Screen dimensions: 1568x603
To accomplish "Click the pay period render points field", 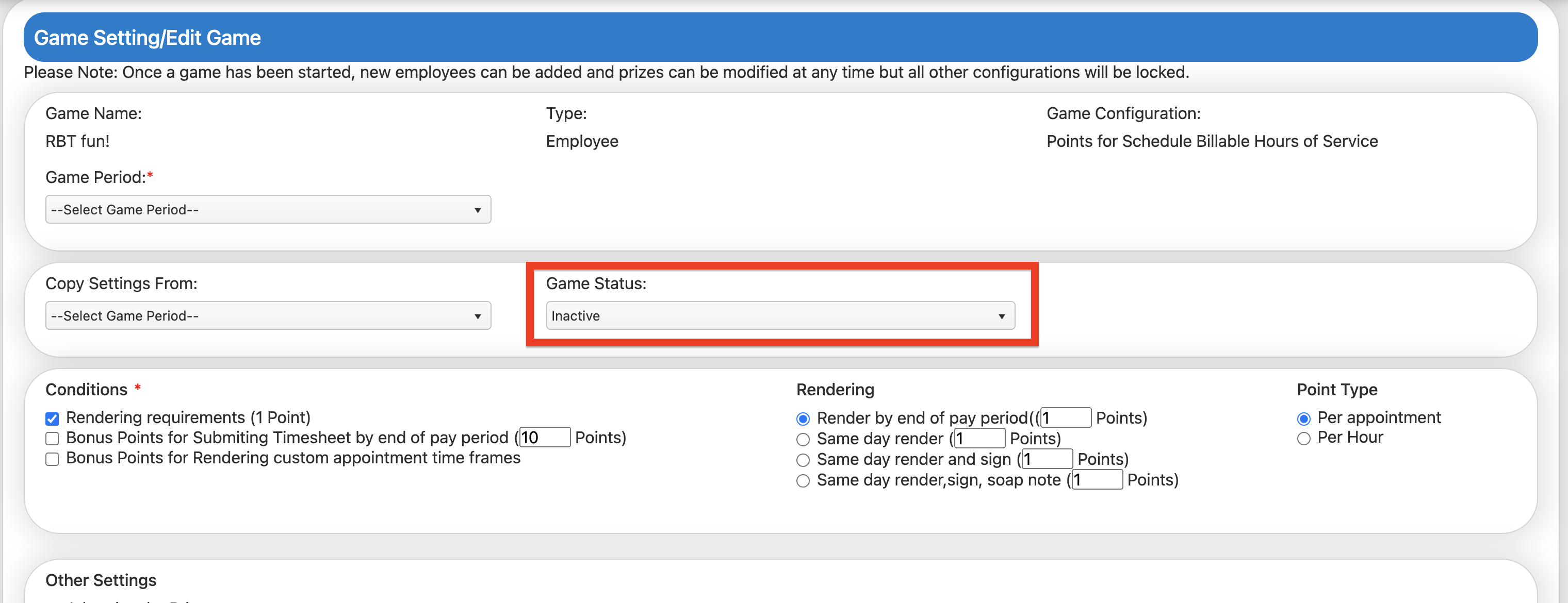I will pyautogui.click(x=1065, y=418).
